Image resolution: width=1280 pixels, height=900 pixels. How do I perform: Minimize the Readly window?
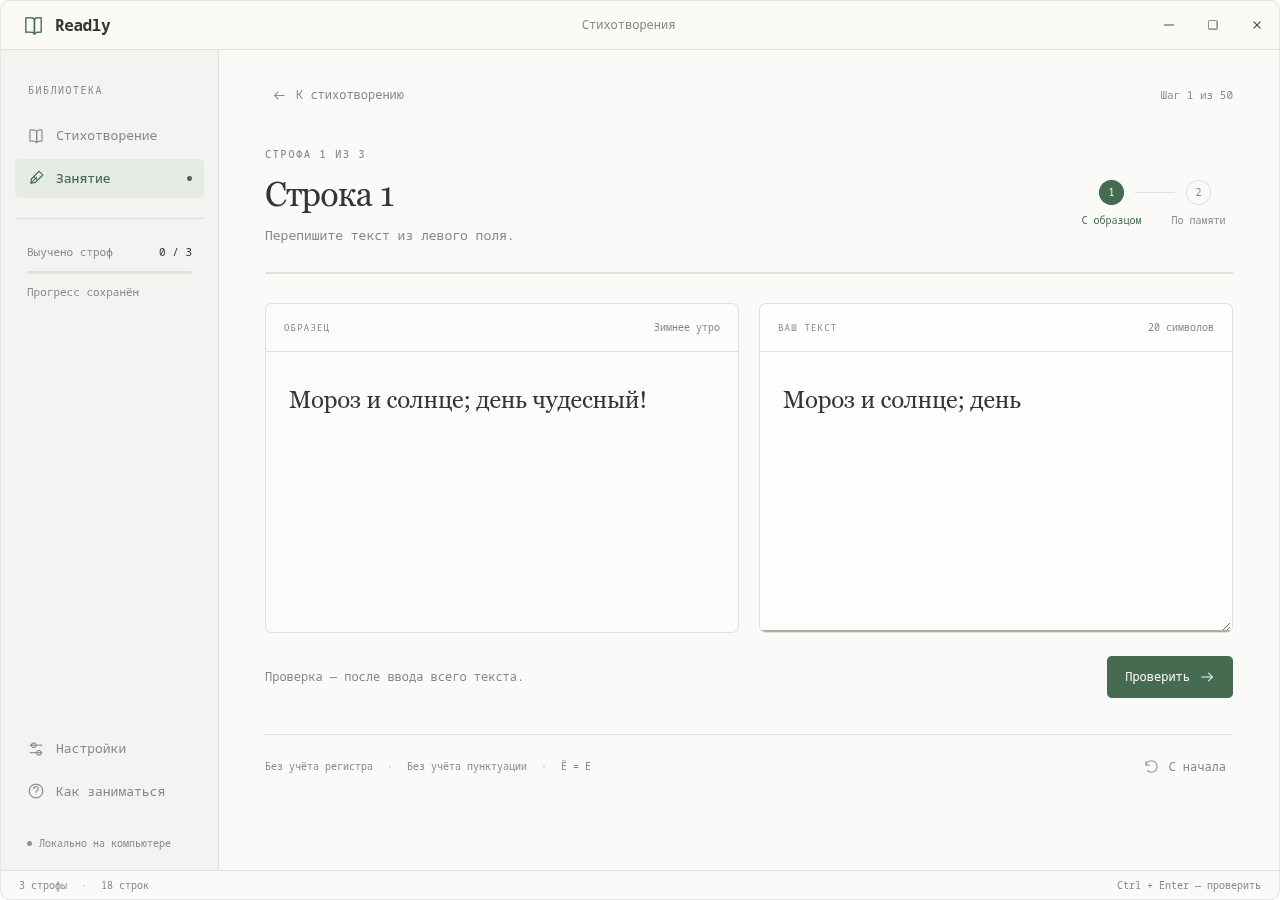coord(1169,25)
